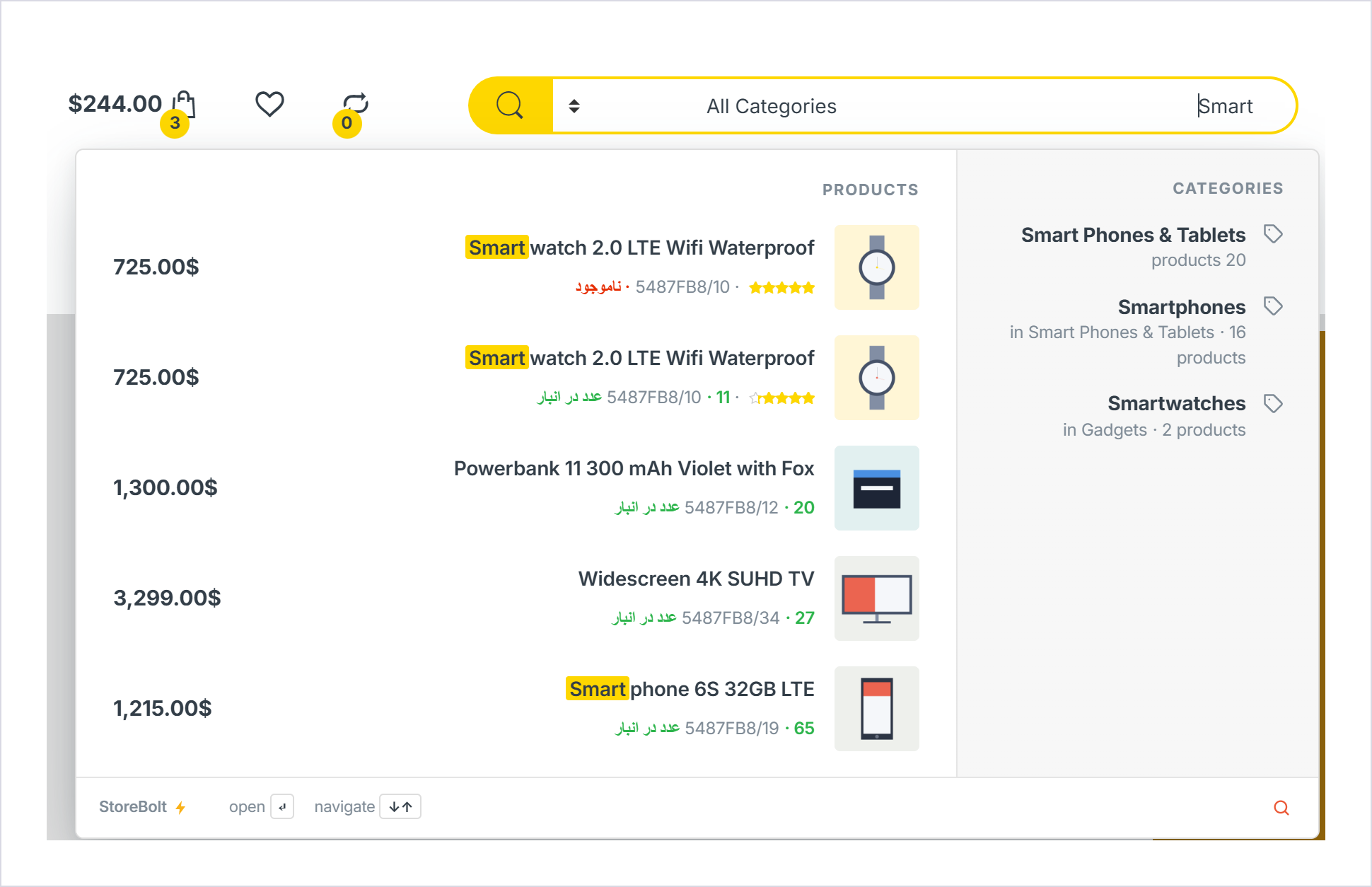Click the Widescreen TV product thumbnail

point(877,598)
